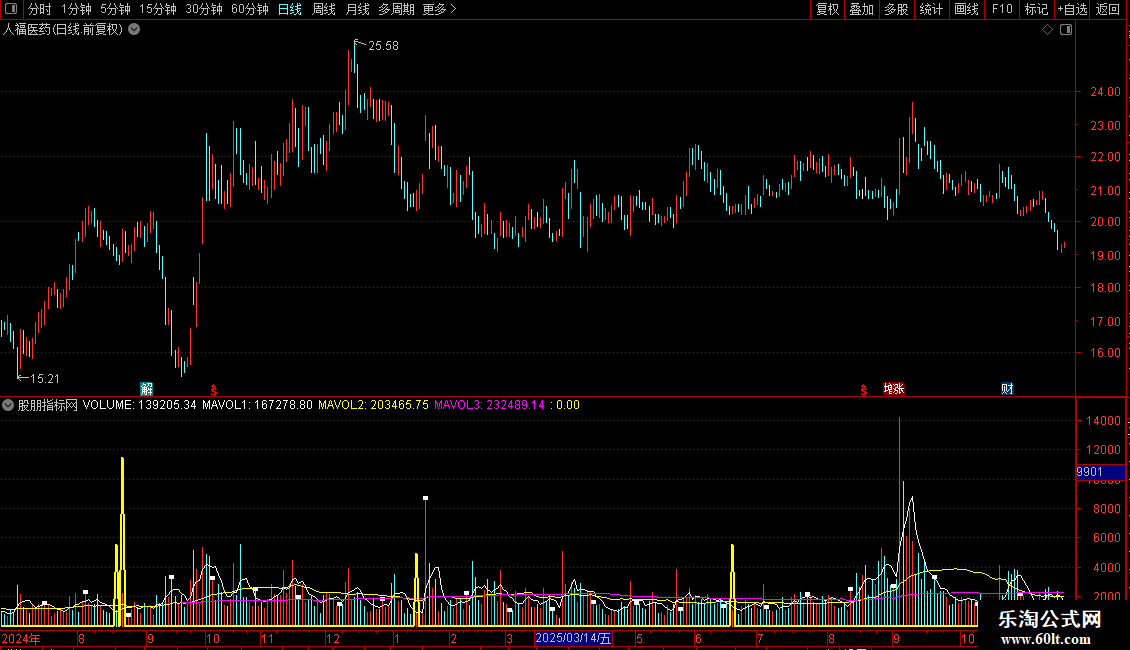Screen dimensions: 1130x650
Task: Click the 6000 volume axis label
Action: (1106, 538)
